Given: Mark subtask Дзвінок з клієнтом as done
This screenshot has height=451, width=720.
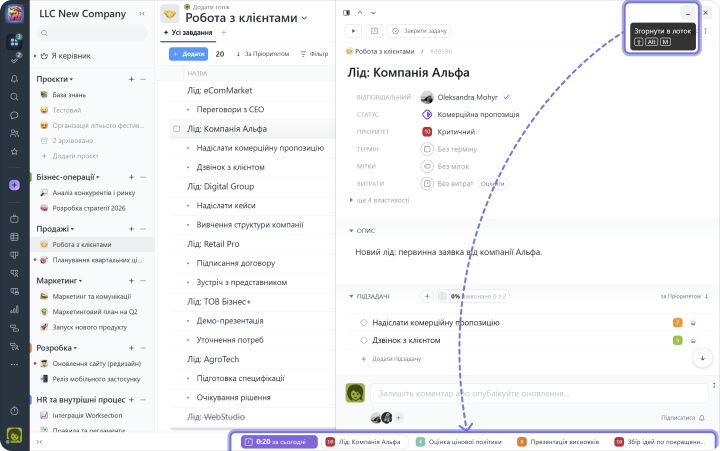Looking at the screenshot, I should (x=363, y=340).
